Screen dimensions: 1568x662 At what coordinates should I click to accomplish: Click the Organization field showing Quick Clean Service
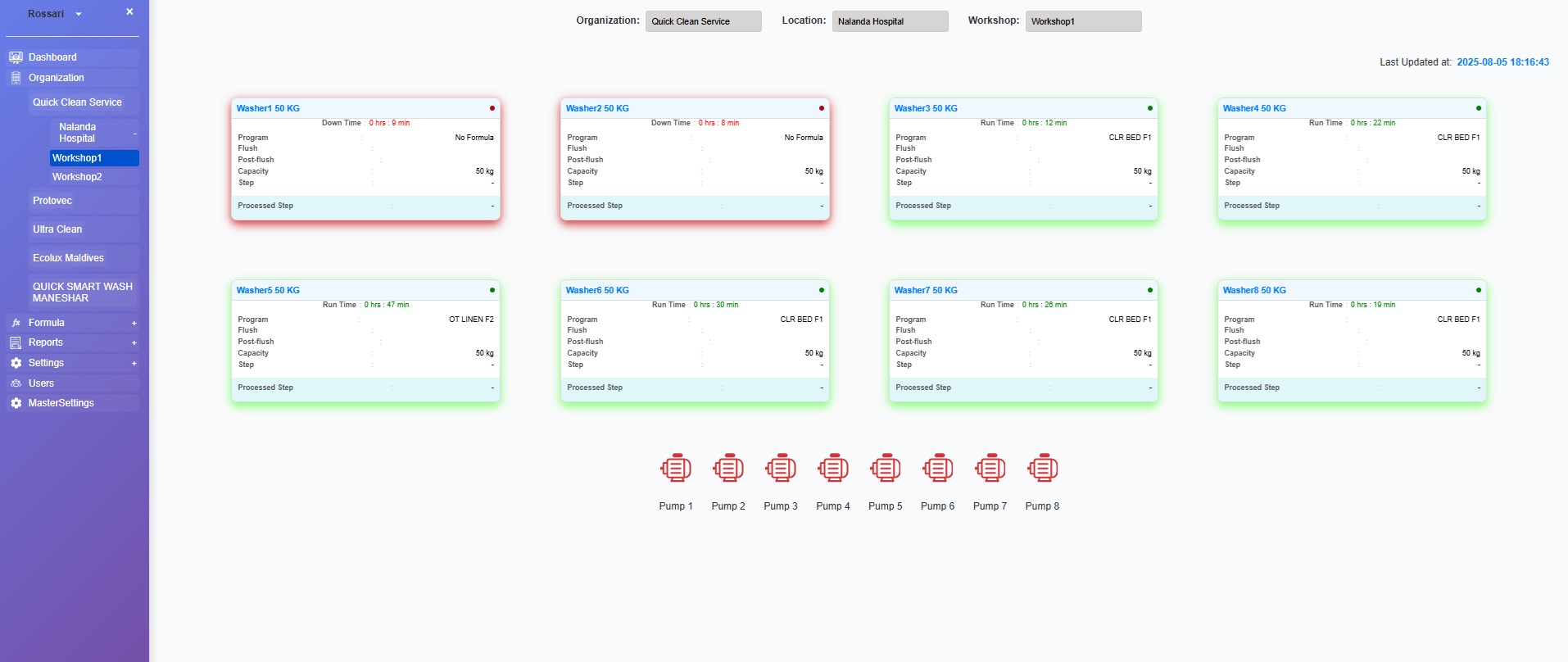703,21
